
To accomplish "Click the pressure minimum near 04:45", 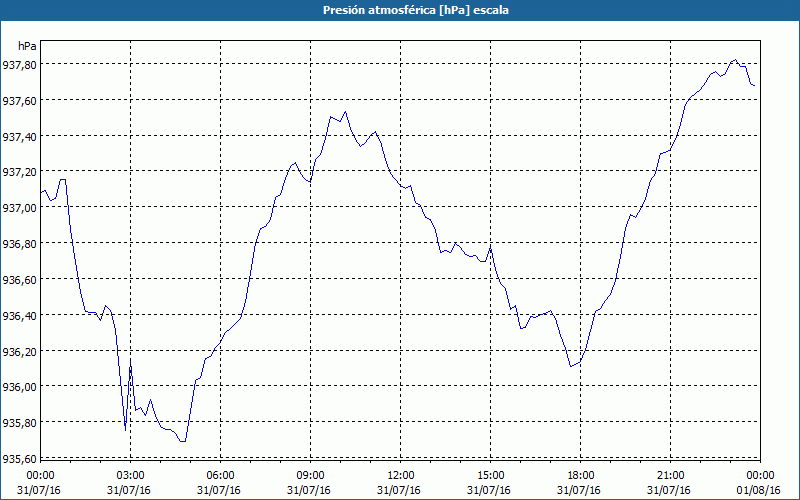I will (x=183, y=441).
